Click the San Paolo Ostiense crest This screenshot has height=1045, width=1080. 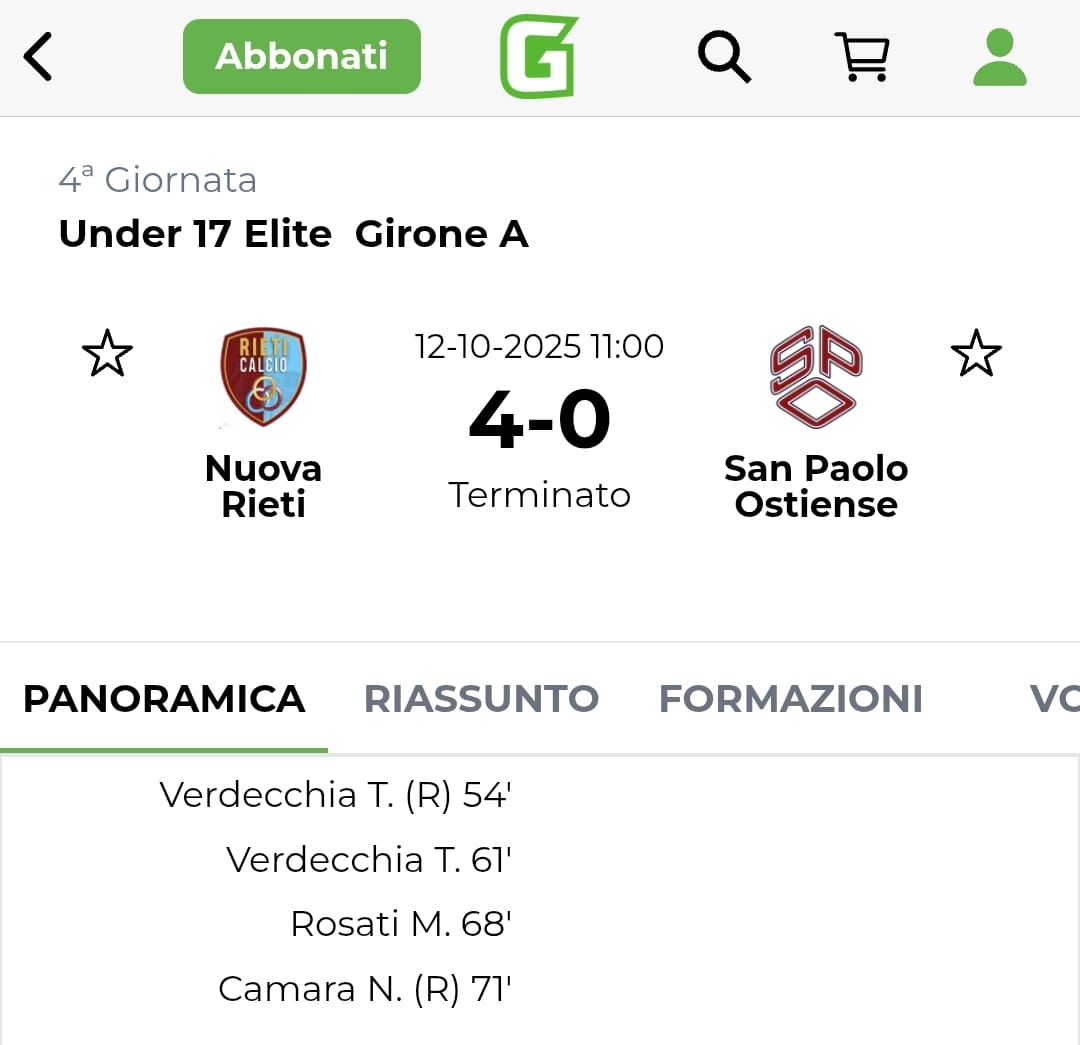coord(816,376)
